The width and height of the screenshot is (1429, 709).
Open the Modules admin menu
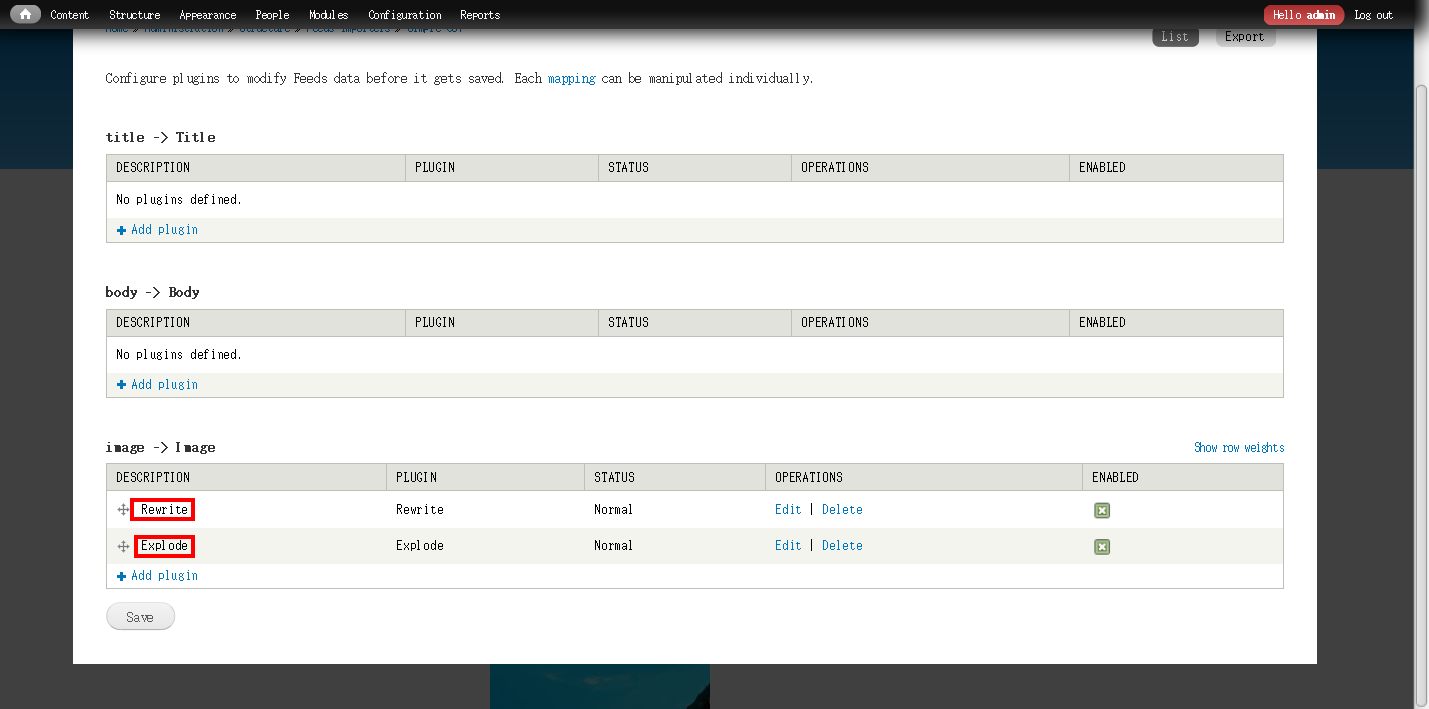pyautogui.click(x=328, y=15)
